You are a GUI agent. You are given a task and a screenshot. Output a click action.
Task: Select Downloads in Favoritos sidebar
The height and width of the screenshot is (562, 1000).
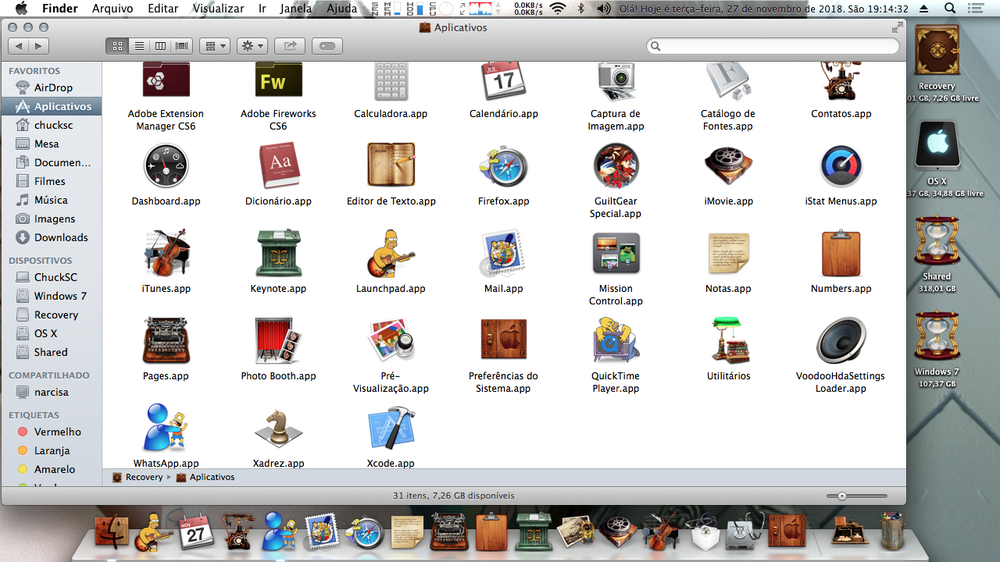[x=61, y=237]
